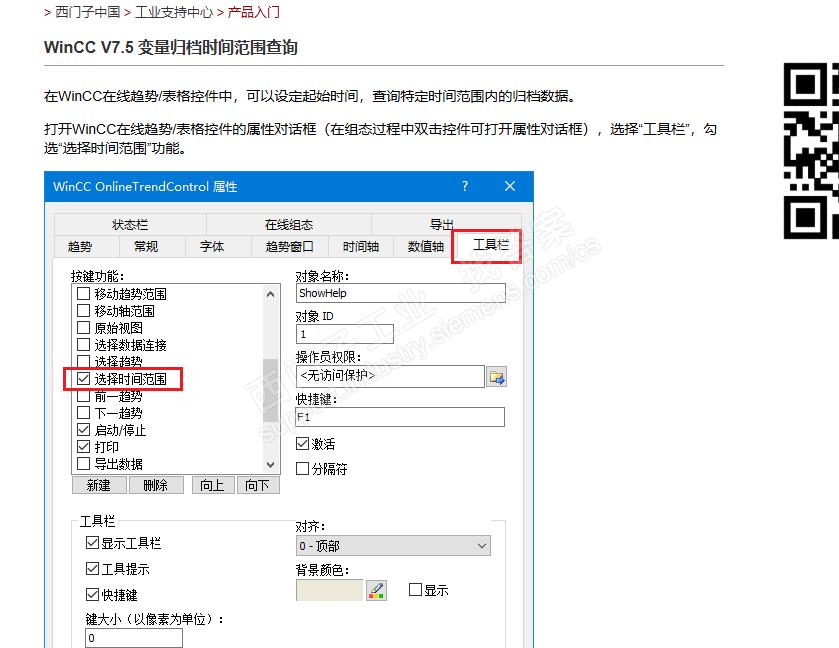Select the 工具栏 tab

point(491,245)
